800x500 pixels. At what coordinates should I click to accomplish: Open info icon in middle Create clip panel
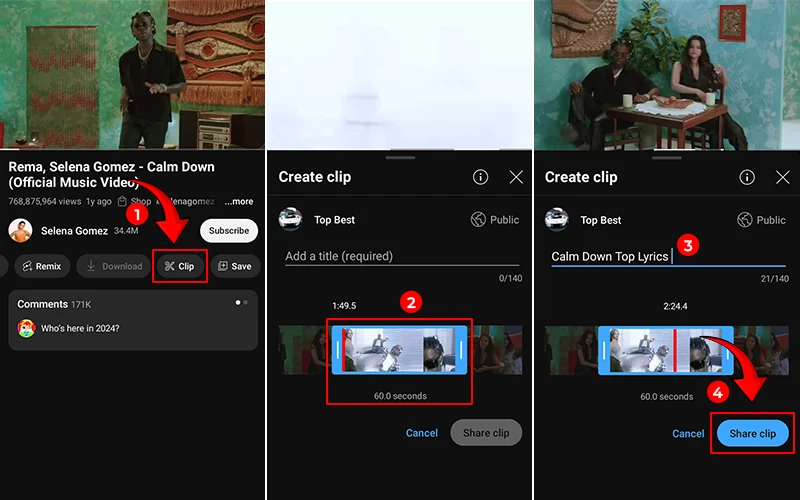[480, 177]
